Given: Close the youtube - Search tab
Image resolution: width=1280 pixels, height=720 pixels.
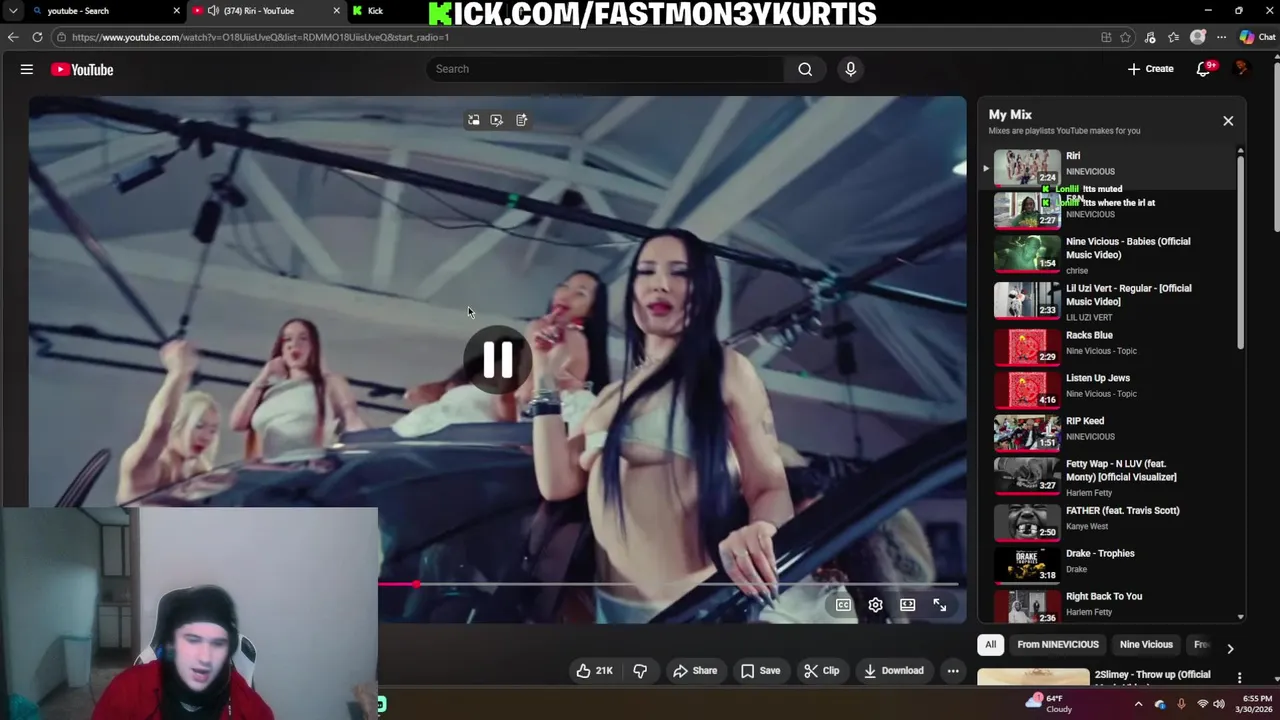Looking at the screenshot, I should tap(177, 11).
